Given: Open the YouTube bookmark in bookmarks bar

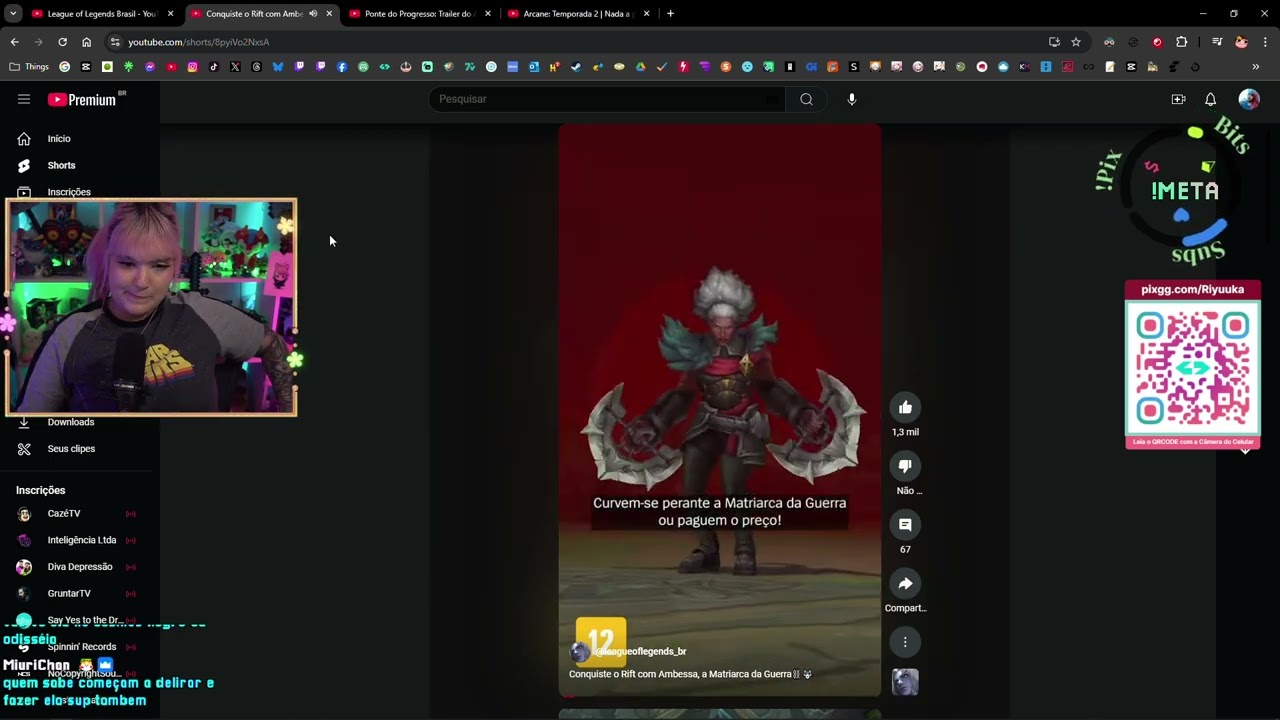Looking at the screenshot, I should pyautogui.click(x=171, y=67).
